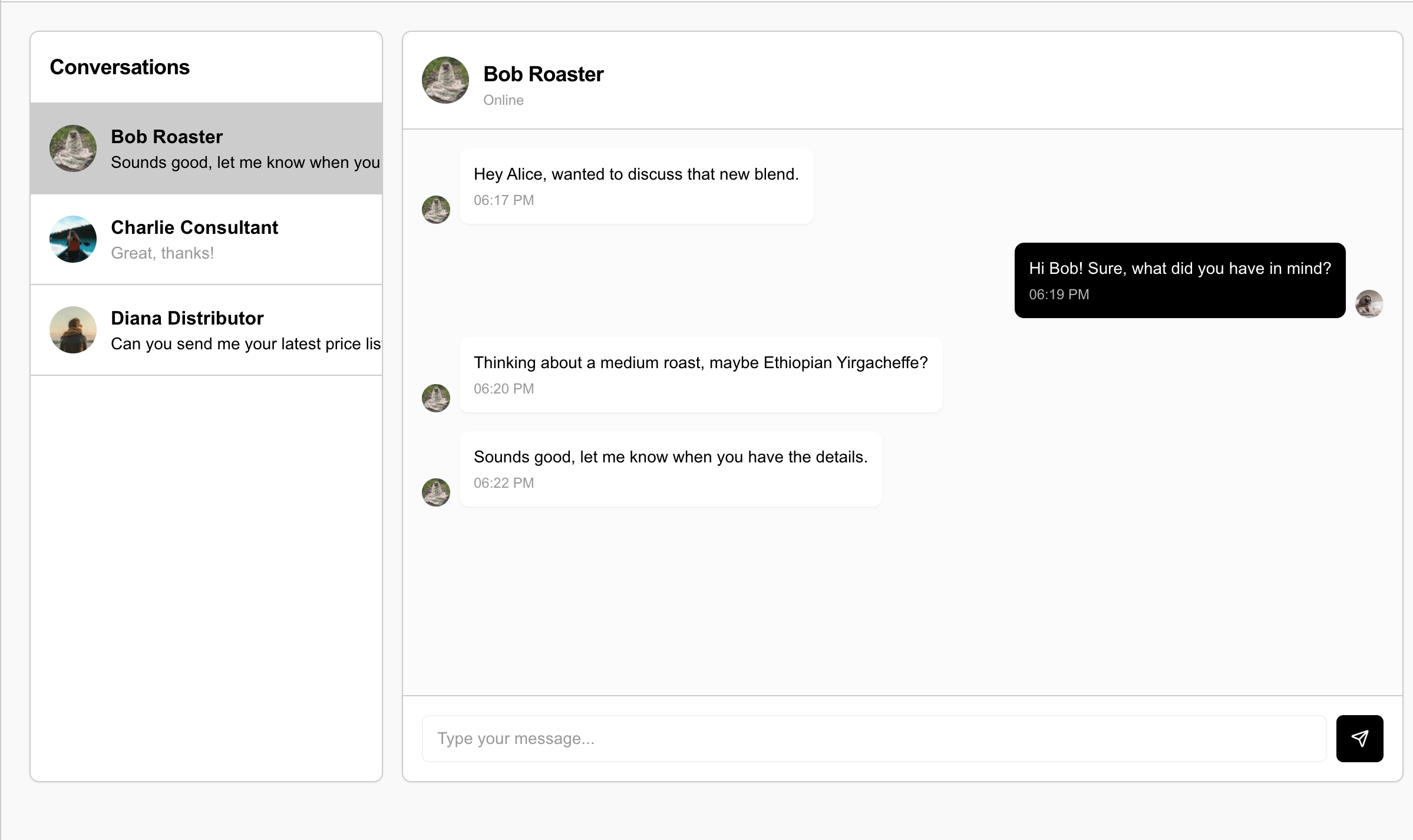
Task: Click the 'Online' status text
Action: point(503,100)
